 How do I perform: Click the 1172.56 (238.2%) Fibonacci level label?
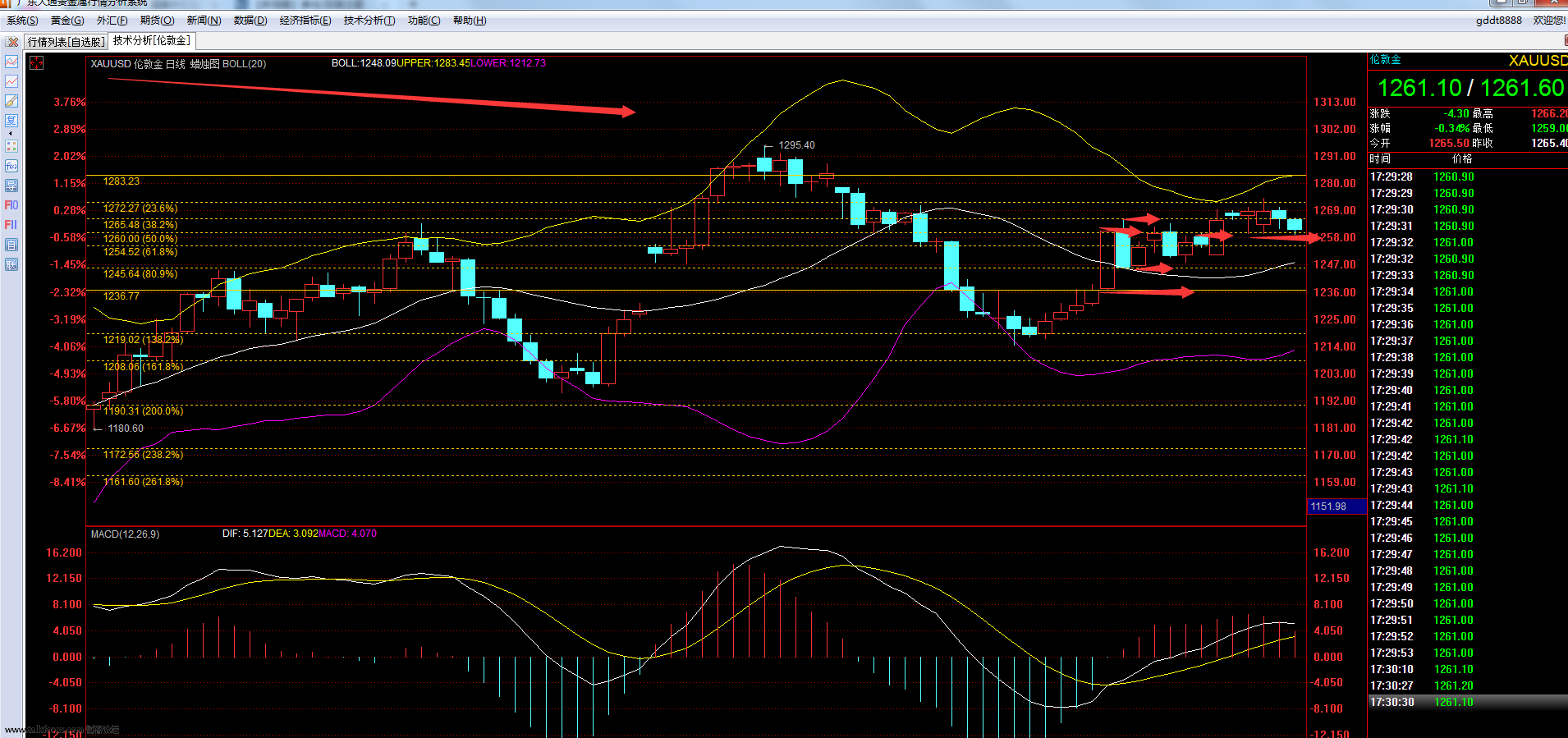pyautogui.click(x=144, y=455)
